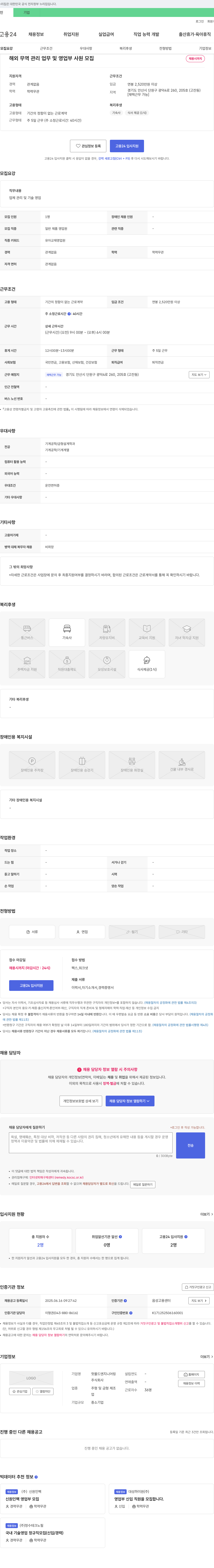The image size is (214, 1568).
Task: Select the 모집요강 section tab
Action: (x=7, y=48)
